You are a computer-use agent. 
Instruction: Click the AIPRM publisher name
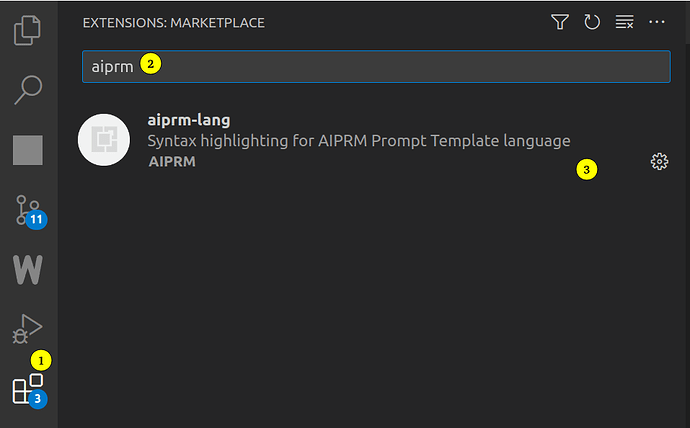click(171, 161)
